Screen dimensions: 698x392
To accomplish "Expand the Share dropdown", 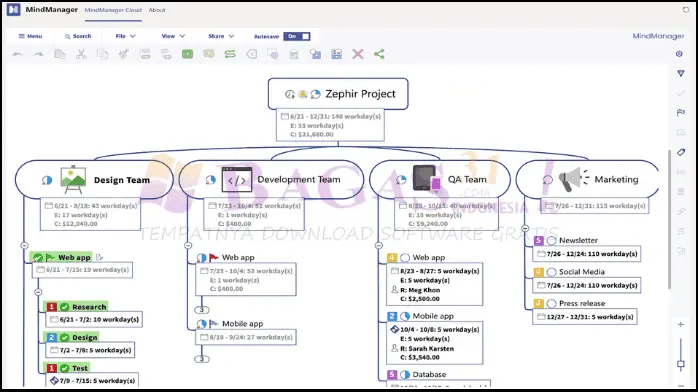I will (221, 36).
